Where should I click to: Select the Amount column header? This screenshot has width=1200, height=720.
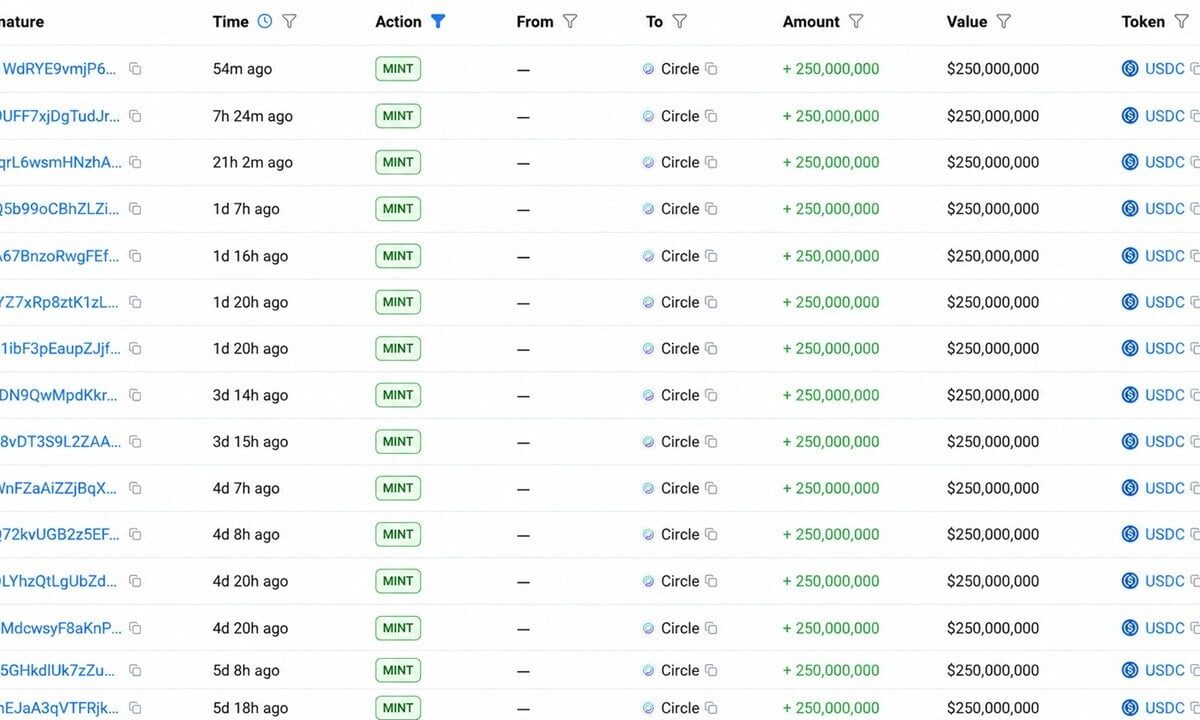click(811, 21)
